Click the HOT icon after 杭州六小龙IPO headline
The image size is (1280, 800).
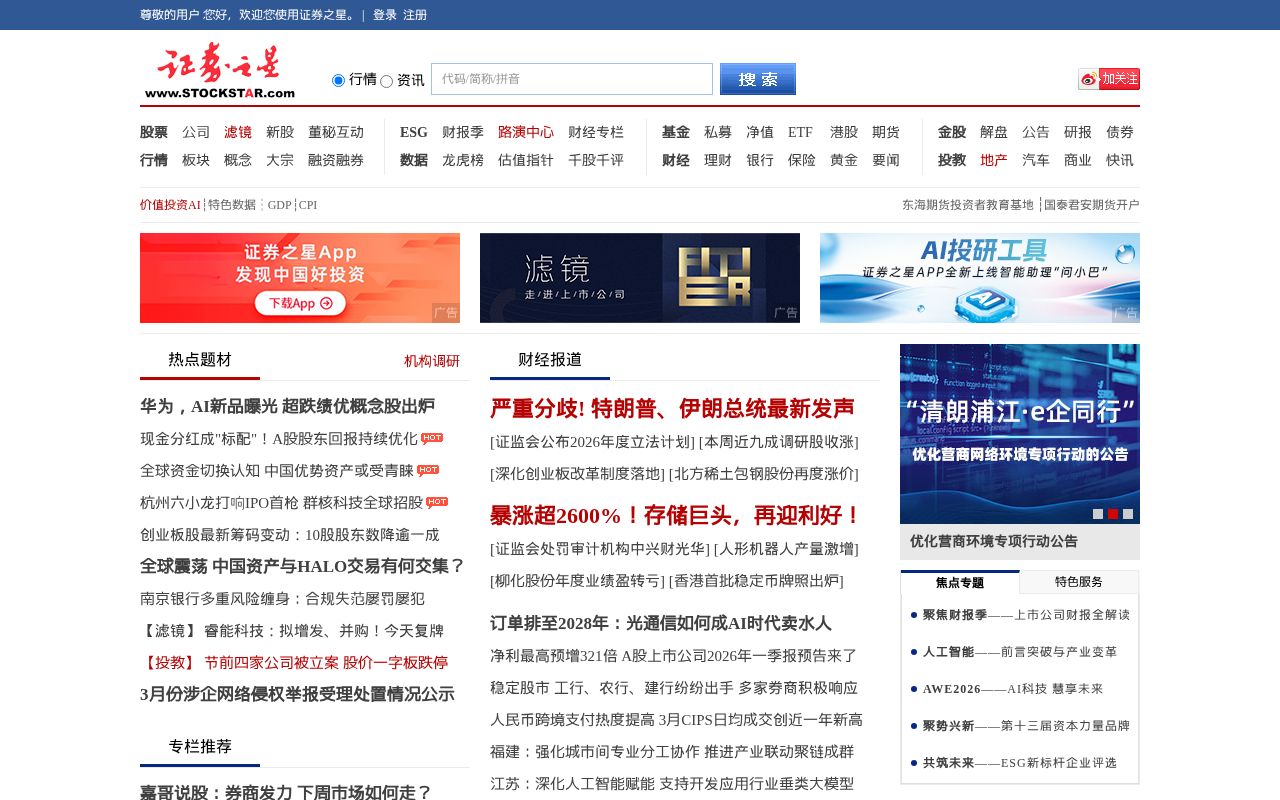[436, 501]
